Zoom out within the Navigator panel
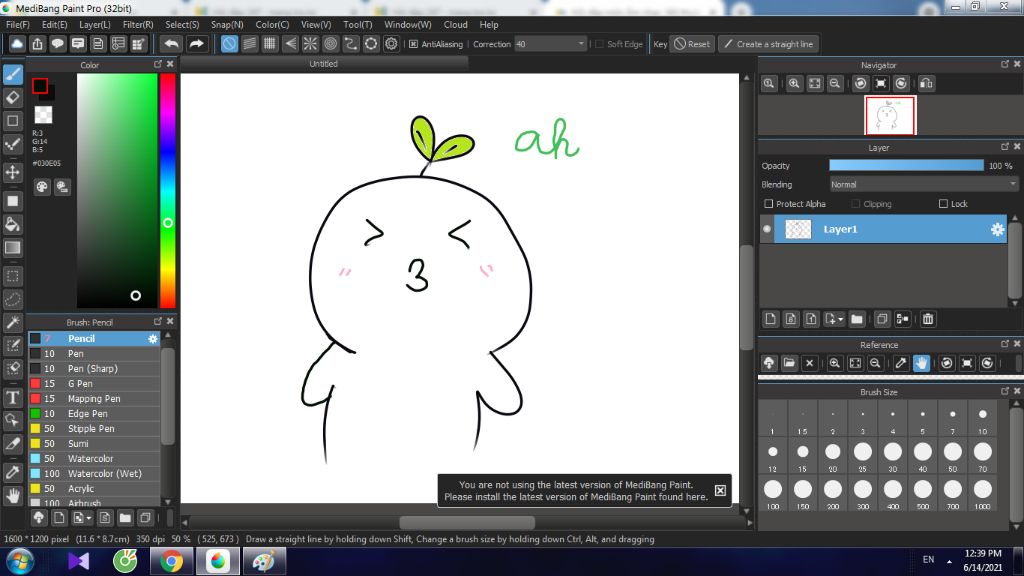The image size is (1024, 576). coord(835,84)
